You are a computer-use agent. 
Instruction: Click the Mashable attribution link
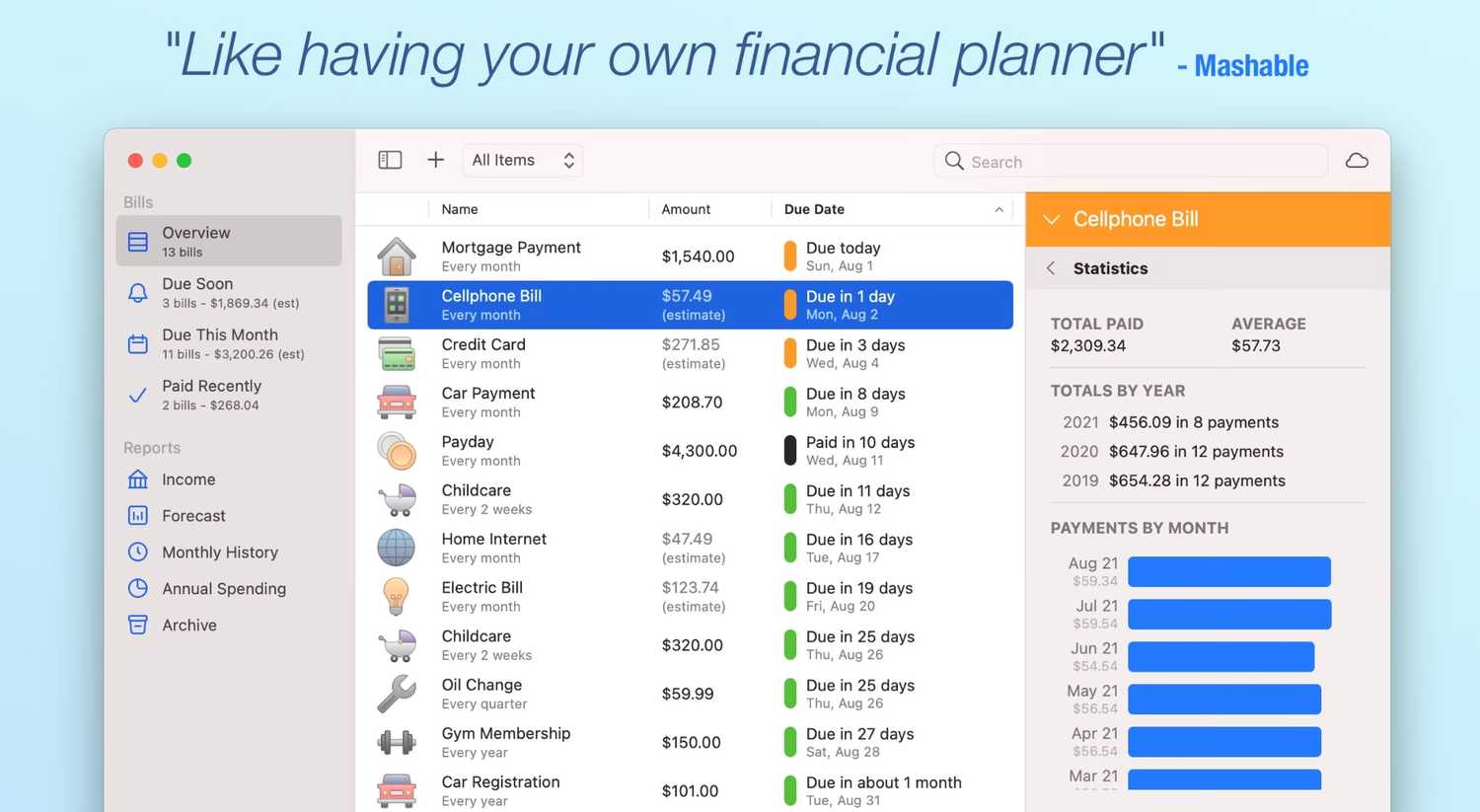[1251, 66]
